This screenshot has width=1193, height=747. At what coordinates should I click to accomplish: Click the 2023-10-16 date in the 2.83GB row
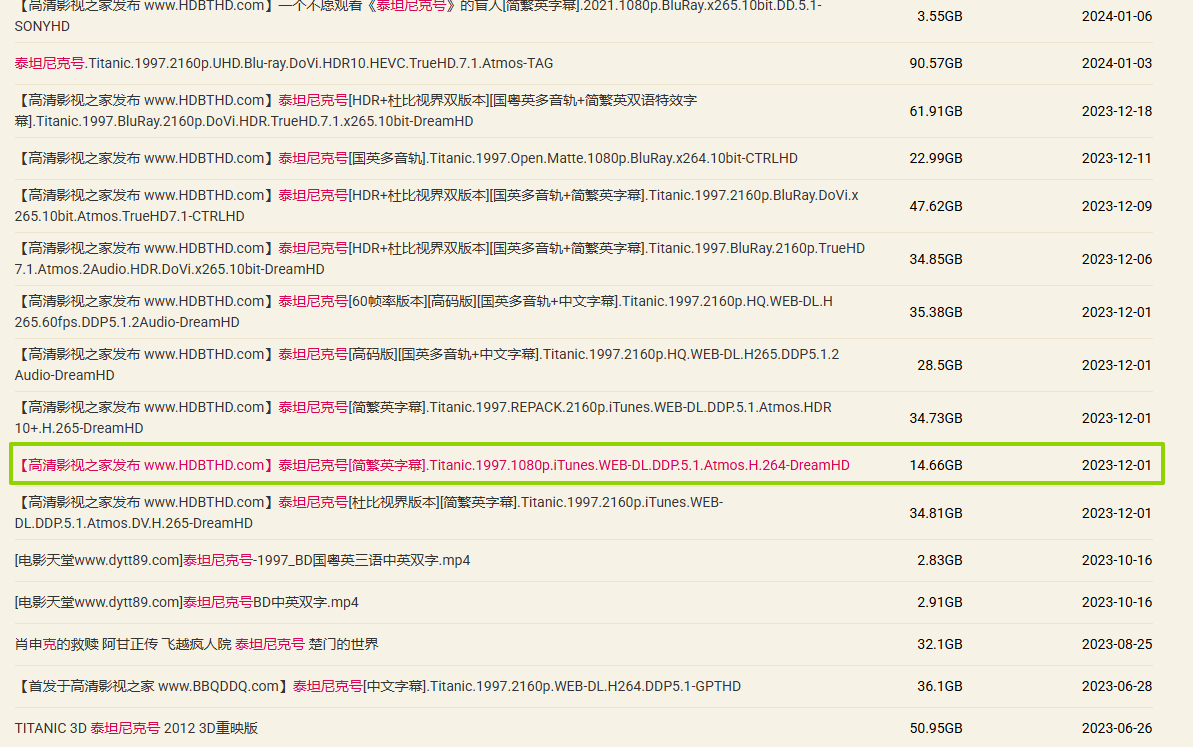1117,560
